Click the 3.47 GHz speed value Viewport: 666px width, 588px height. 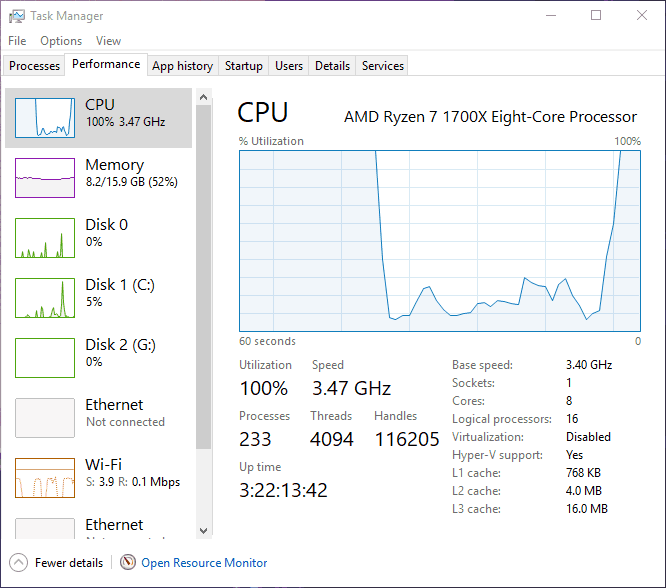tap(352, 388)
